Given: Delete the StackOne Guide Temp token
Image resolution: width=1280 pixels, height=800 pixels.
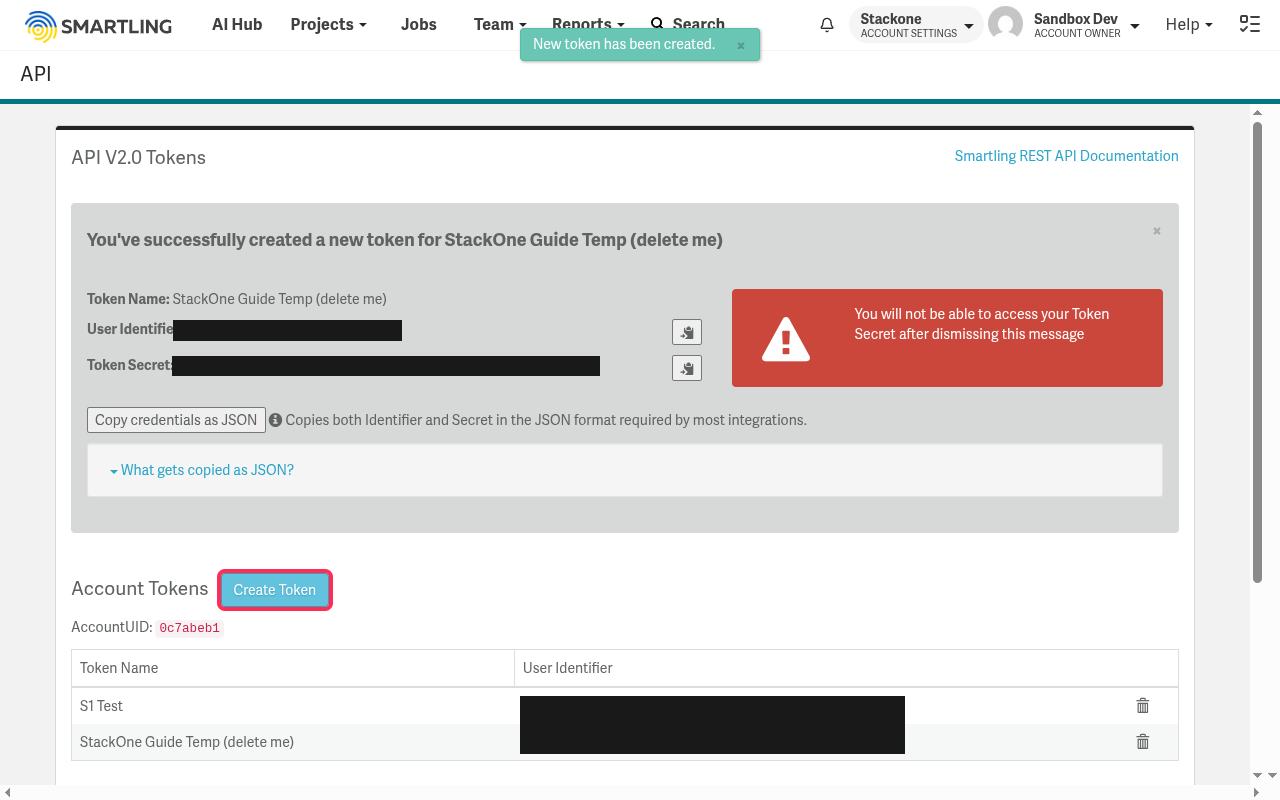Looking at the screenshot, I should (x=1143, y=742).
